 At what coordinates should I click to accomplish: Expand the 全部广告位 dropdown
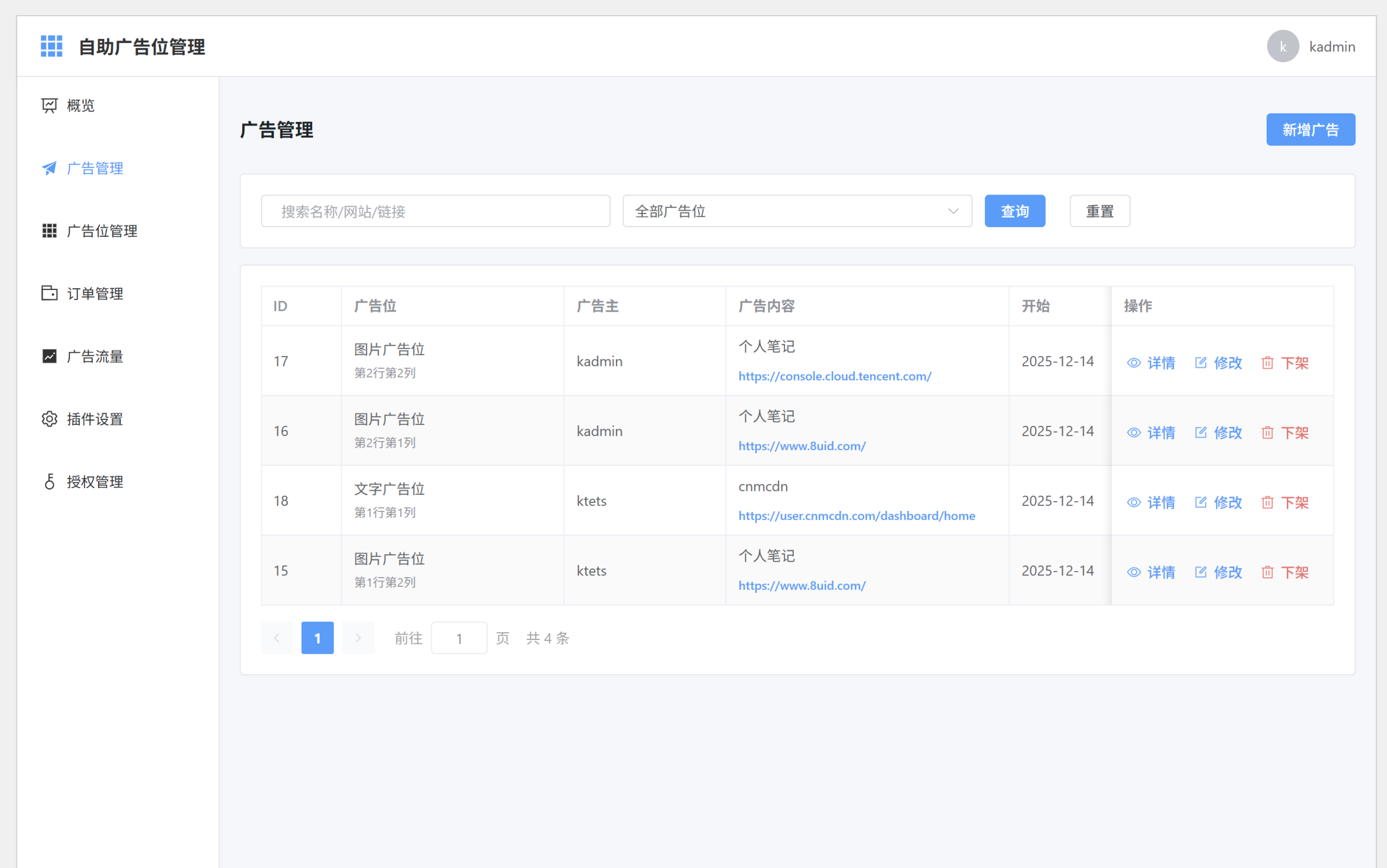click(x=798, y=211)
